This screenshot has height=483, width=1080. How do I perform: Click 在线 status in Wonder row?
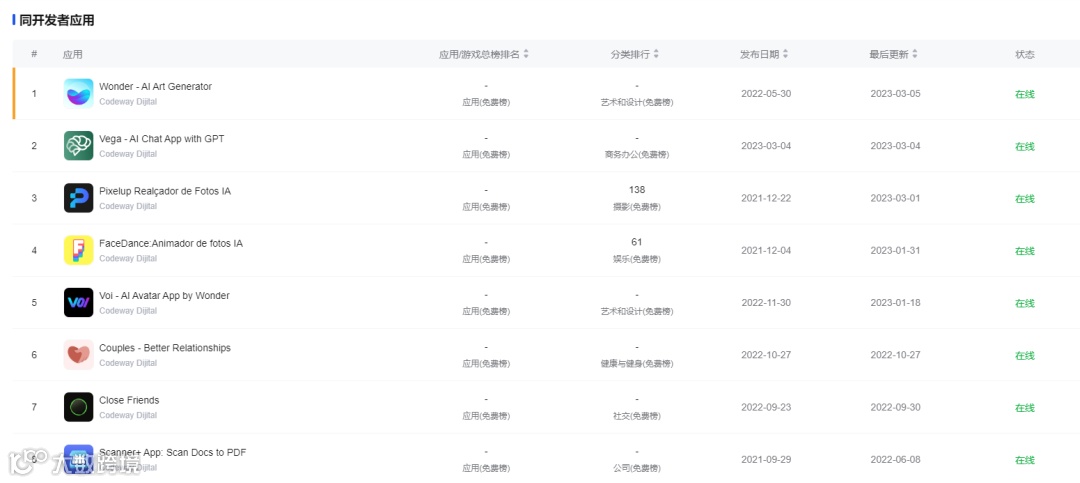pos(1025,94)
